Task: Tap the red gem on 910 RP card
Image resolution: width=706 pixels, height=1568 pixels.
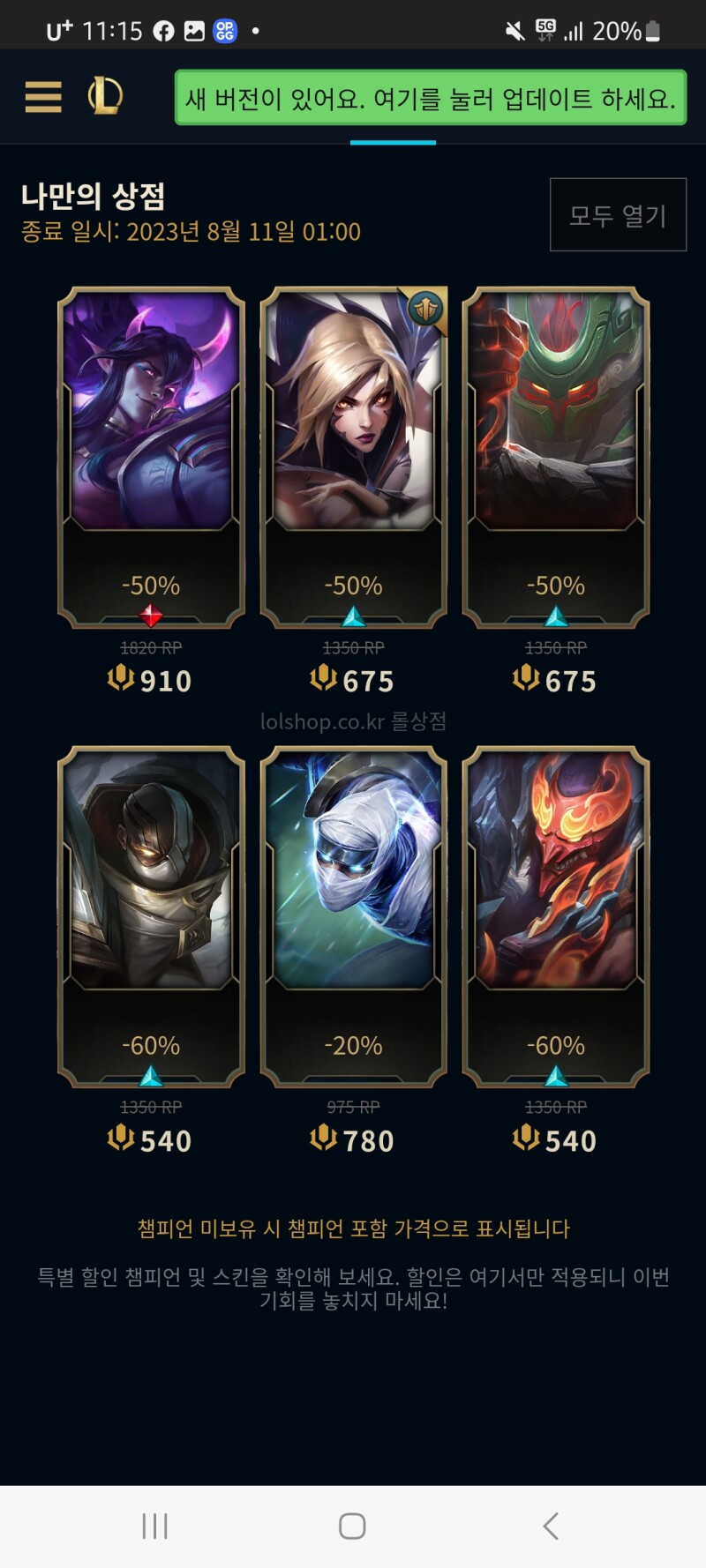Action: (151, 615)
